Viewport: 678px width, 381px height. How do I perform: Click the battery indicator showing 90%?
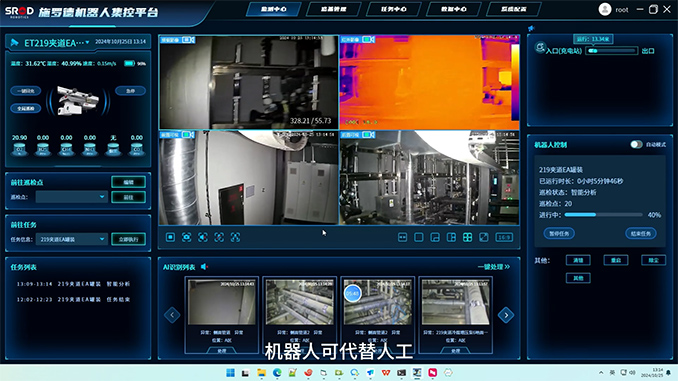129,64
